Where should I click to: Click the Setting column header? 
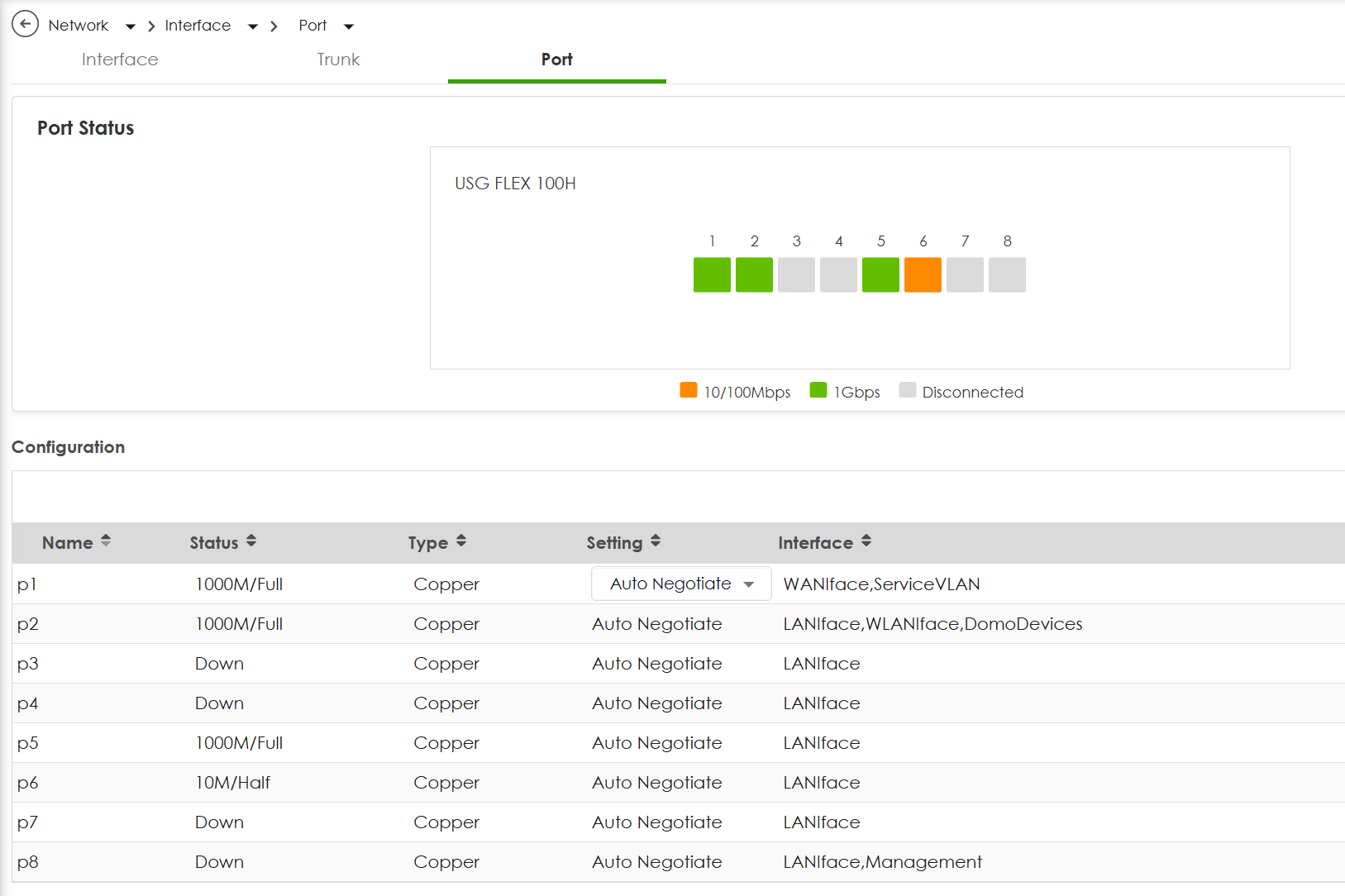click(614, 543)
